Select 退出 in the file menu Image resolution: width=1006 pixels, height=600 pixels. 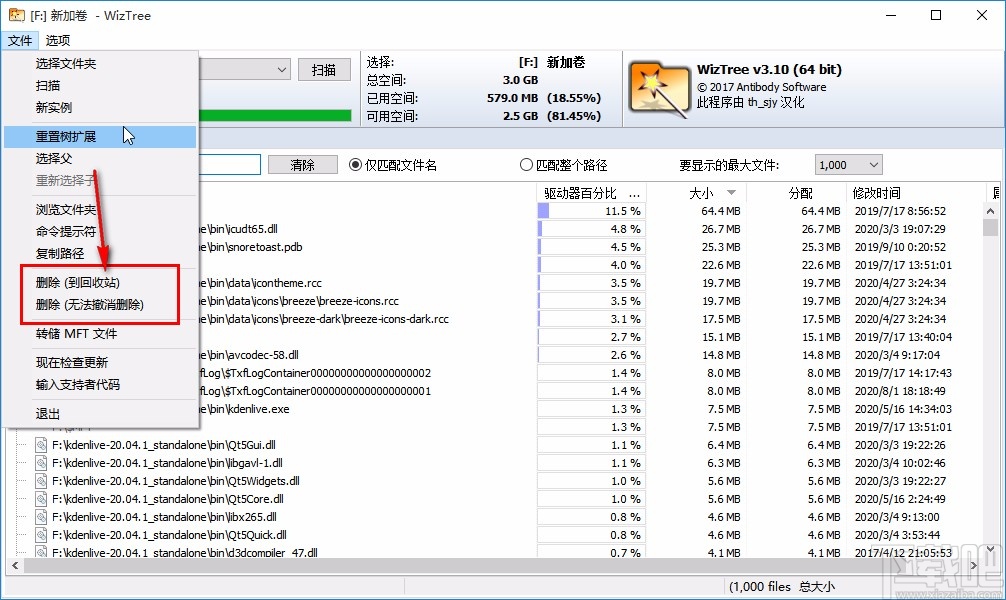tap(99, 414)
